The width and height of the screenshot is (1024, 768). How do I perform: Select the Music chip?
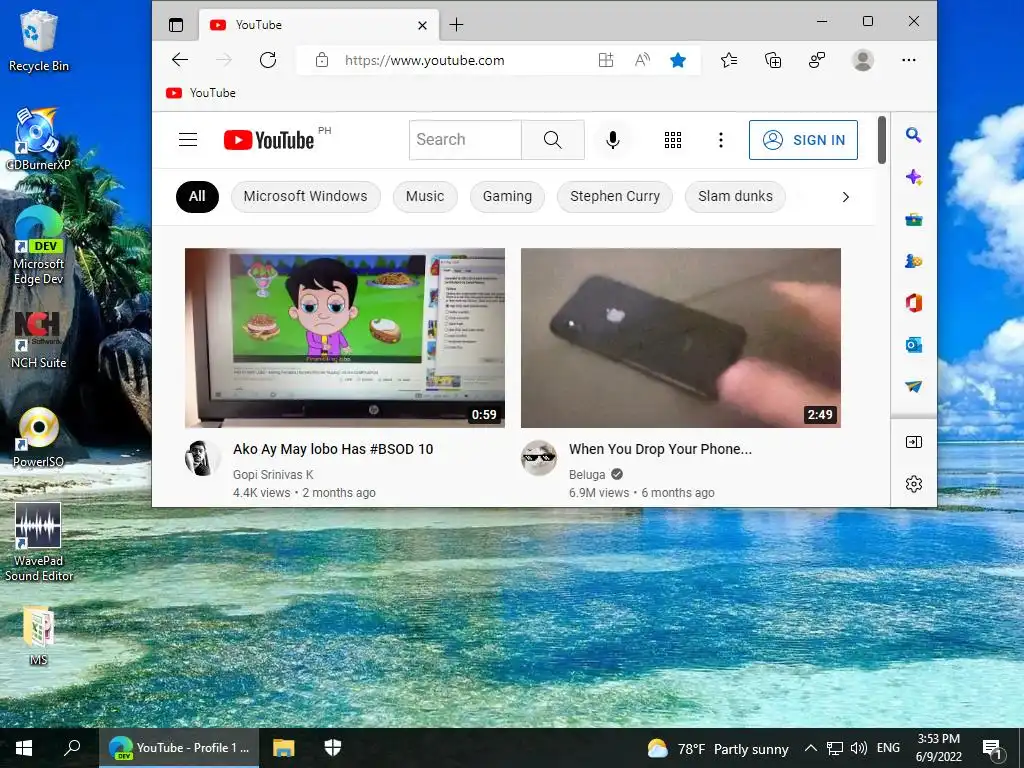425,197
